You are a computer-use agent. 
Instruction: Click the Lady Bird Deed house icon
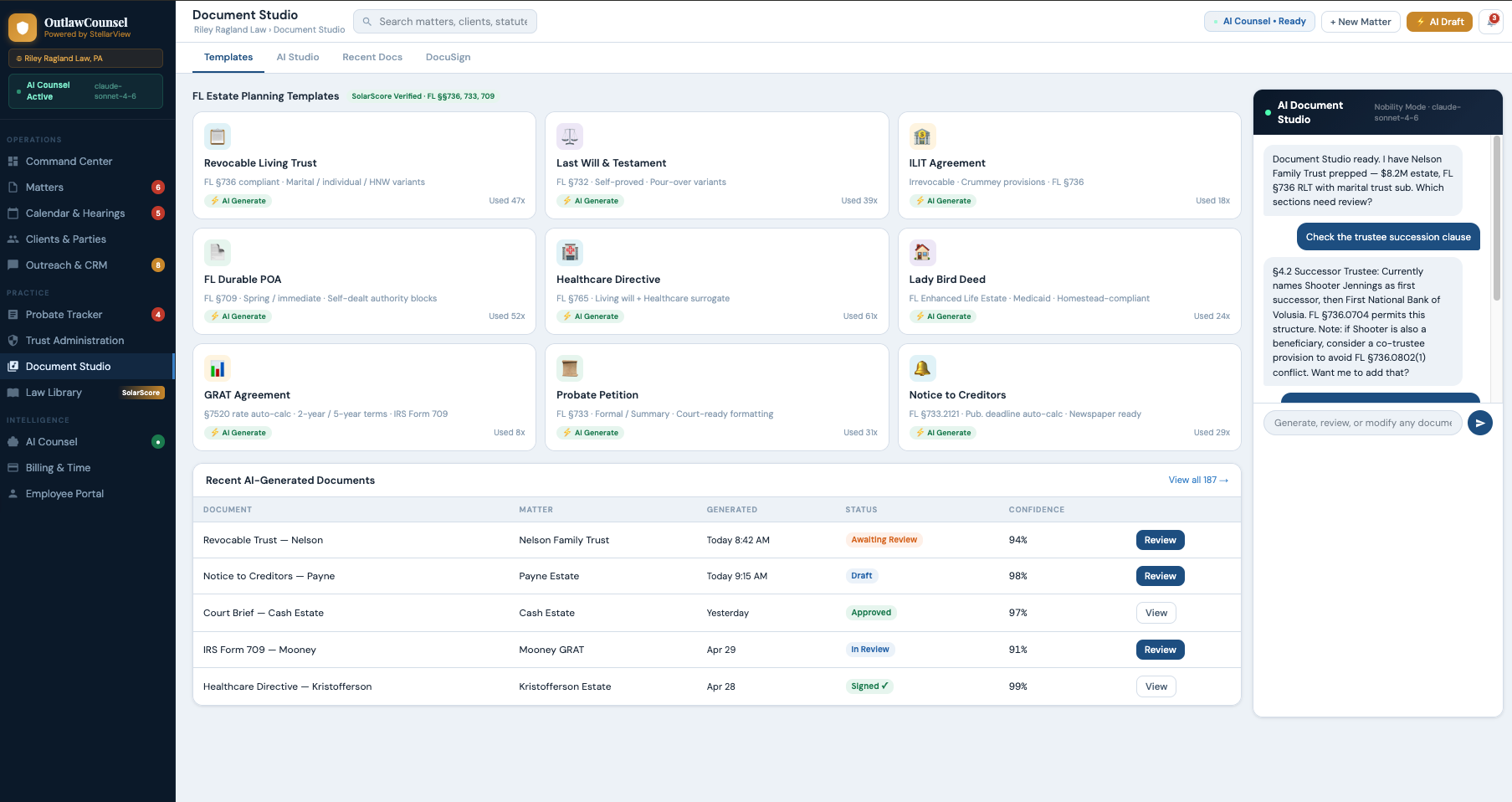922,252
